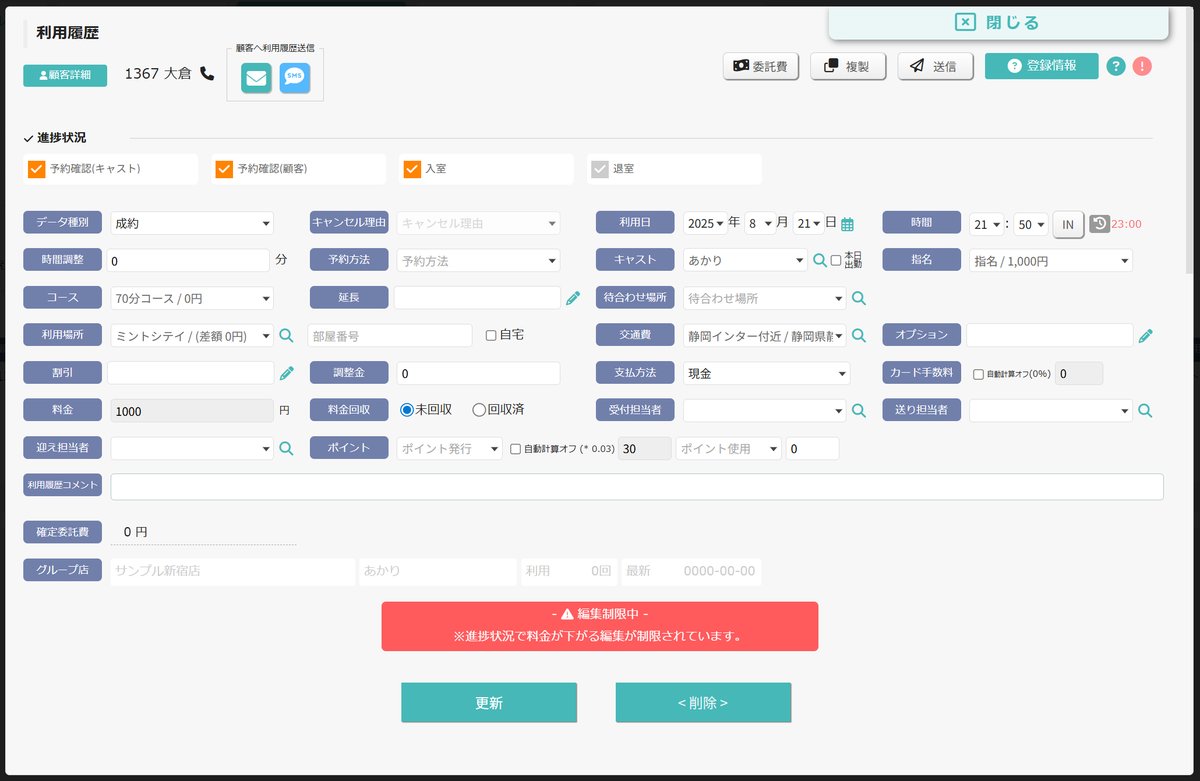
Task: Open customer details via the 顧客詳細 button
Action: [64, 75]
